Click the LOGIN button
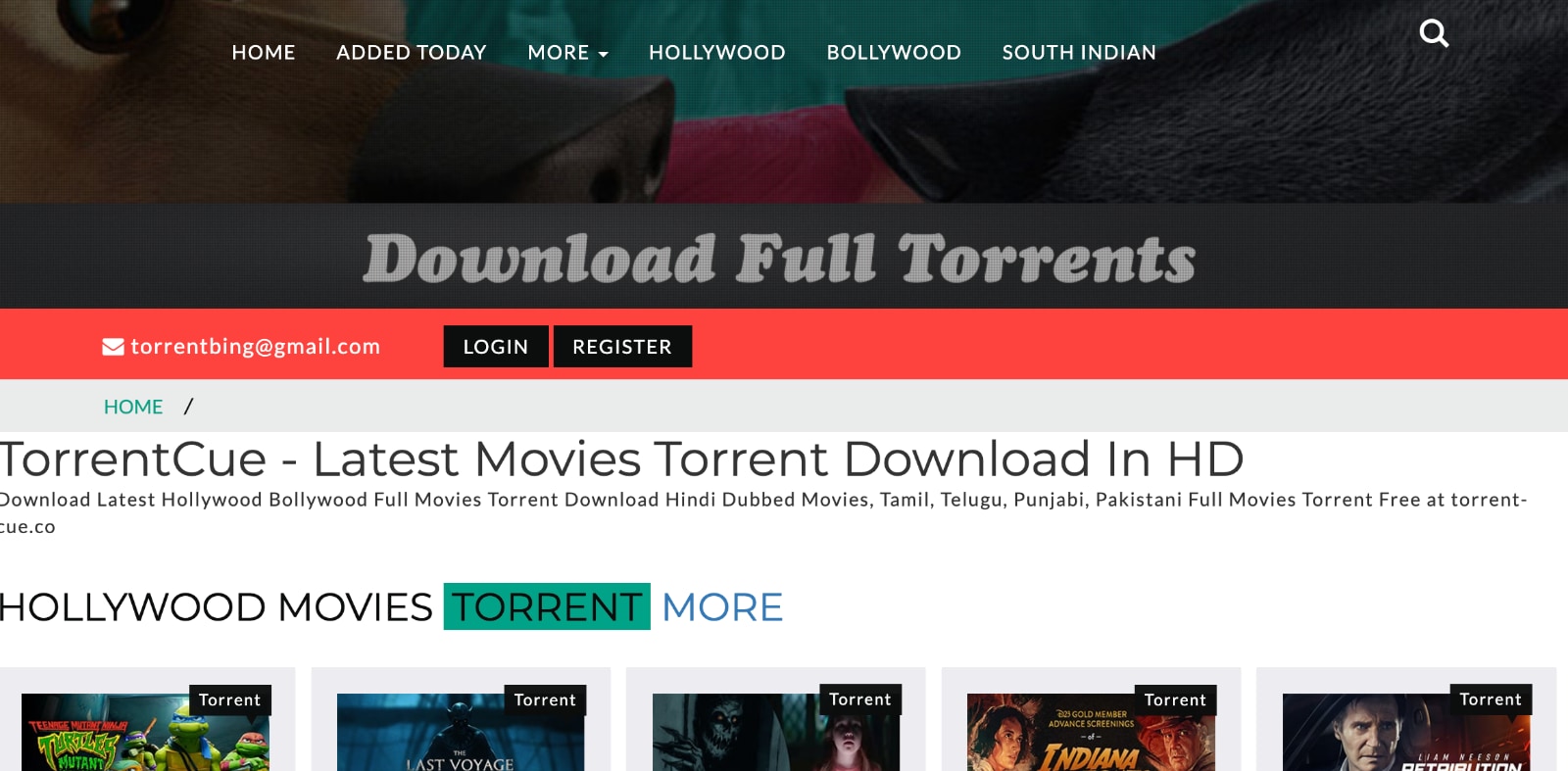Screen dimensions: 1568x771 pos(496,347)
